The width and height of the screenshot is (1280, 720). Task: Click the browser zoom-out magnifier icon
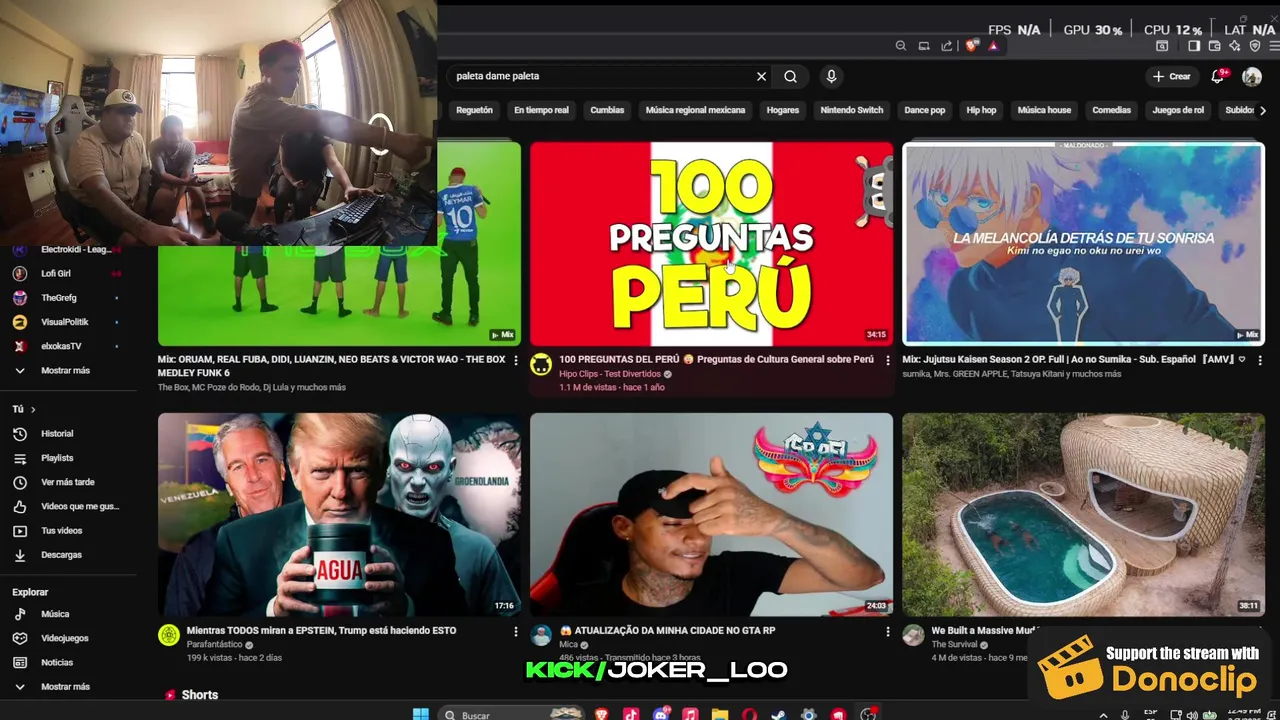[x=901, y=46]
